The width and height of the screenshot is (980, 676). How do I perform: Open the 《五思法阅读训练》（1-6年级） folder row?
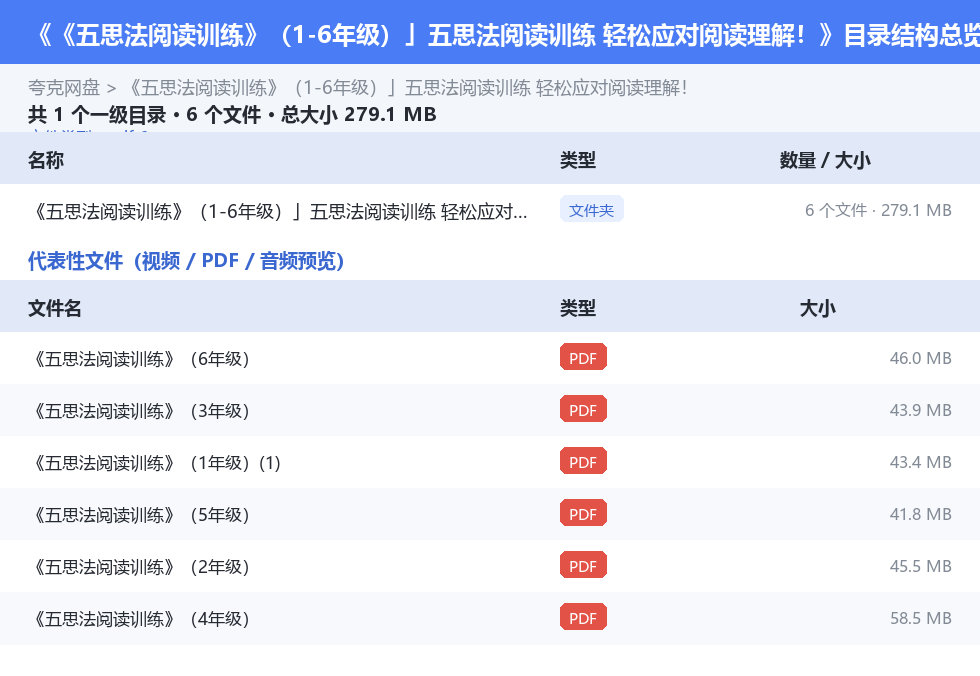pyautogui.click(x=490, y=211)
